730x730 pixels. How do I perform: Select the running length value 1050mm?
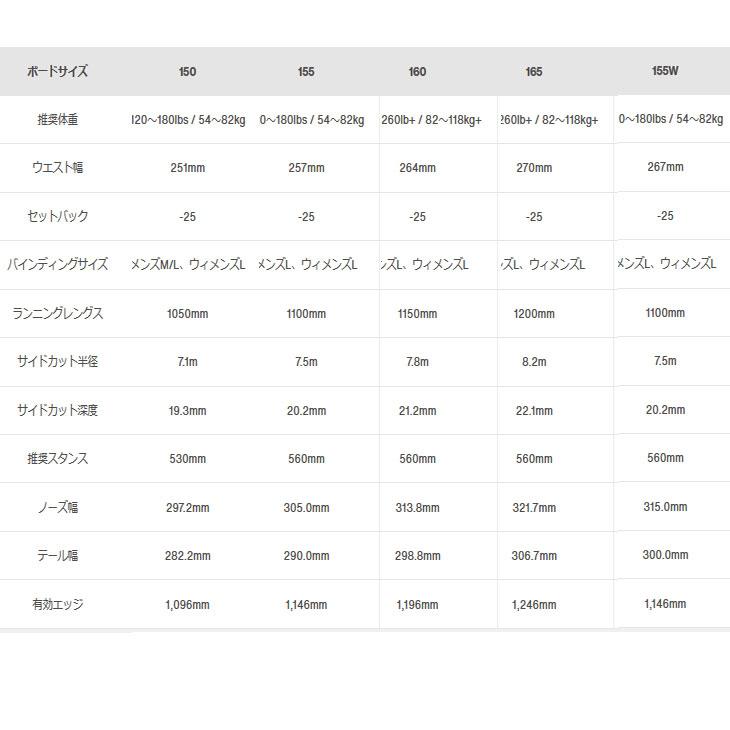pos(187,314)
